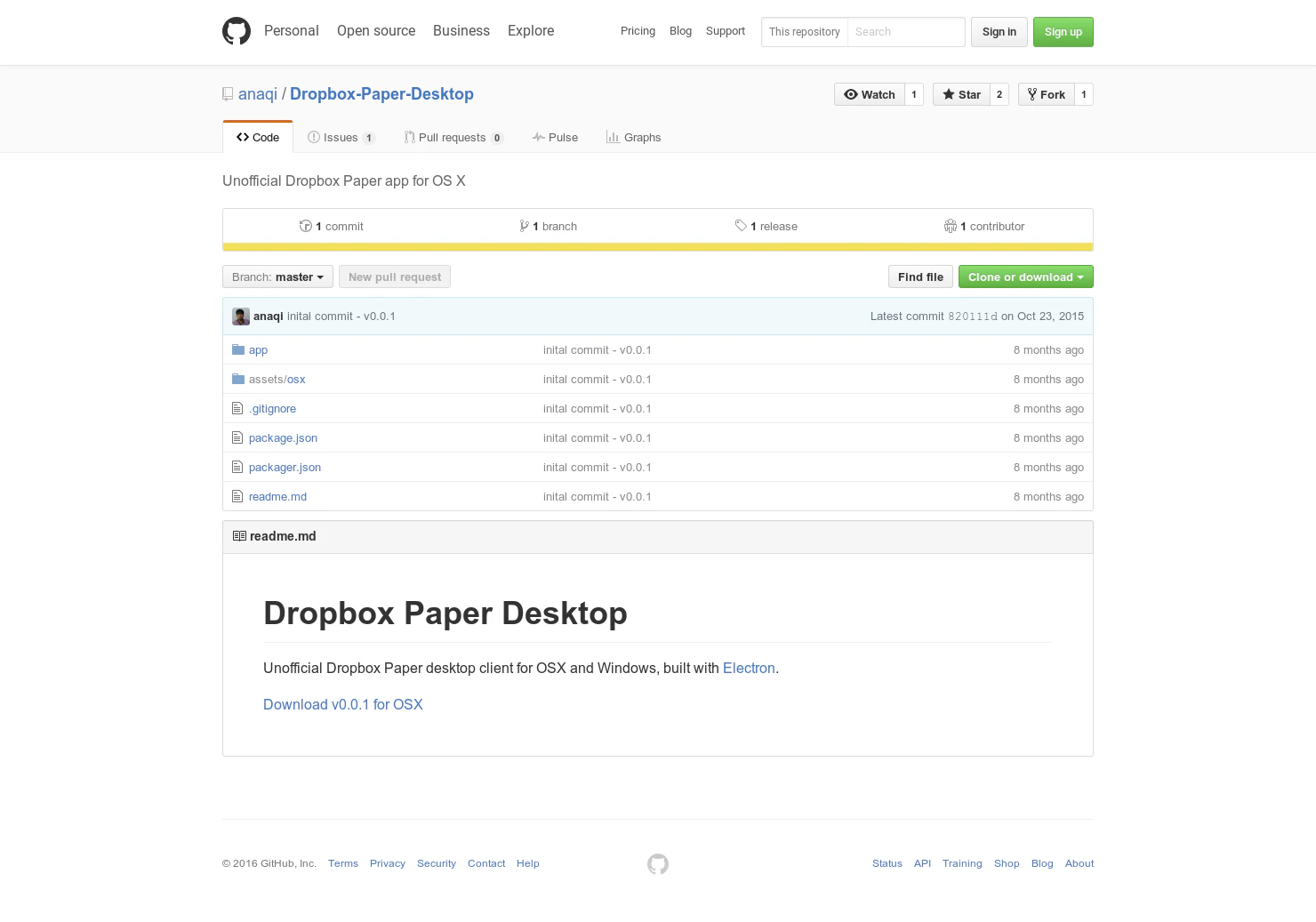Click the yellow language bar
The image size is (1316, 922).
658,247
